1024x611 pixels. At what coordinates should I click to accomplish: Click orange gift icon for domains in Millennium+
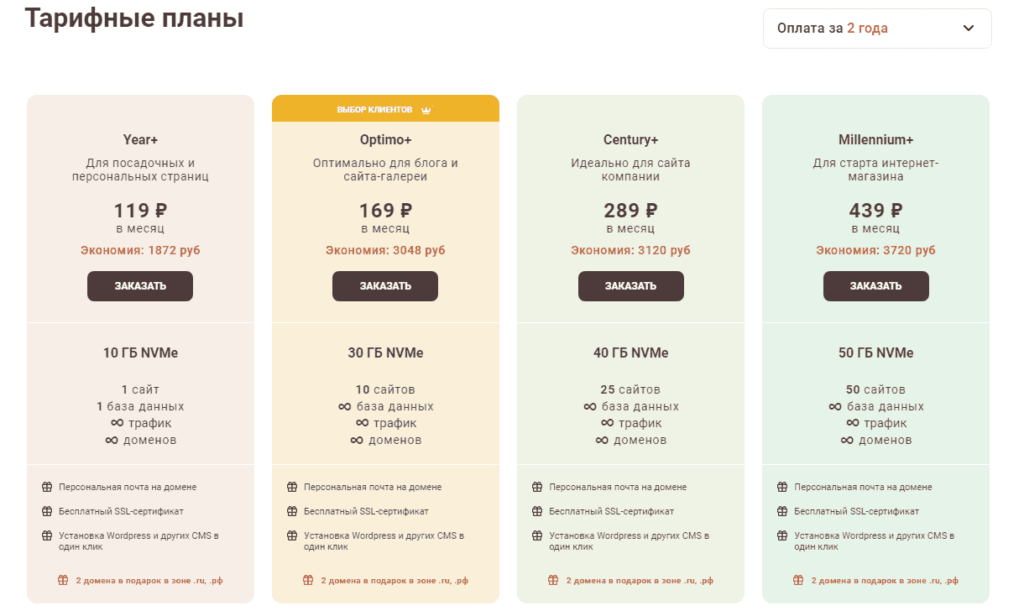798,580
